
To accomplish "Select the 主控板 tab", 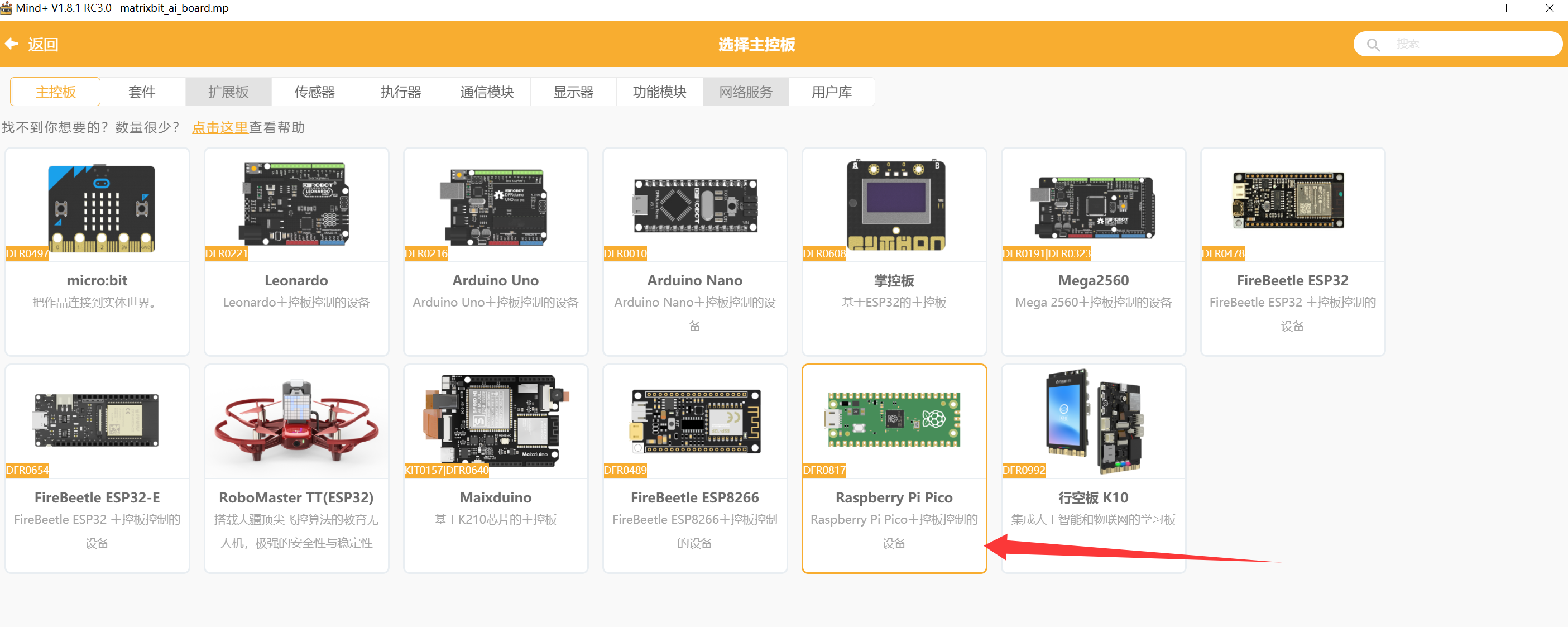I will coord(55,92).
